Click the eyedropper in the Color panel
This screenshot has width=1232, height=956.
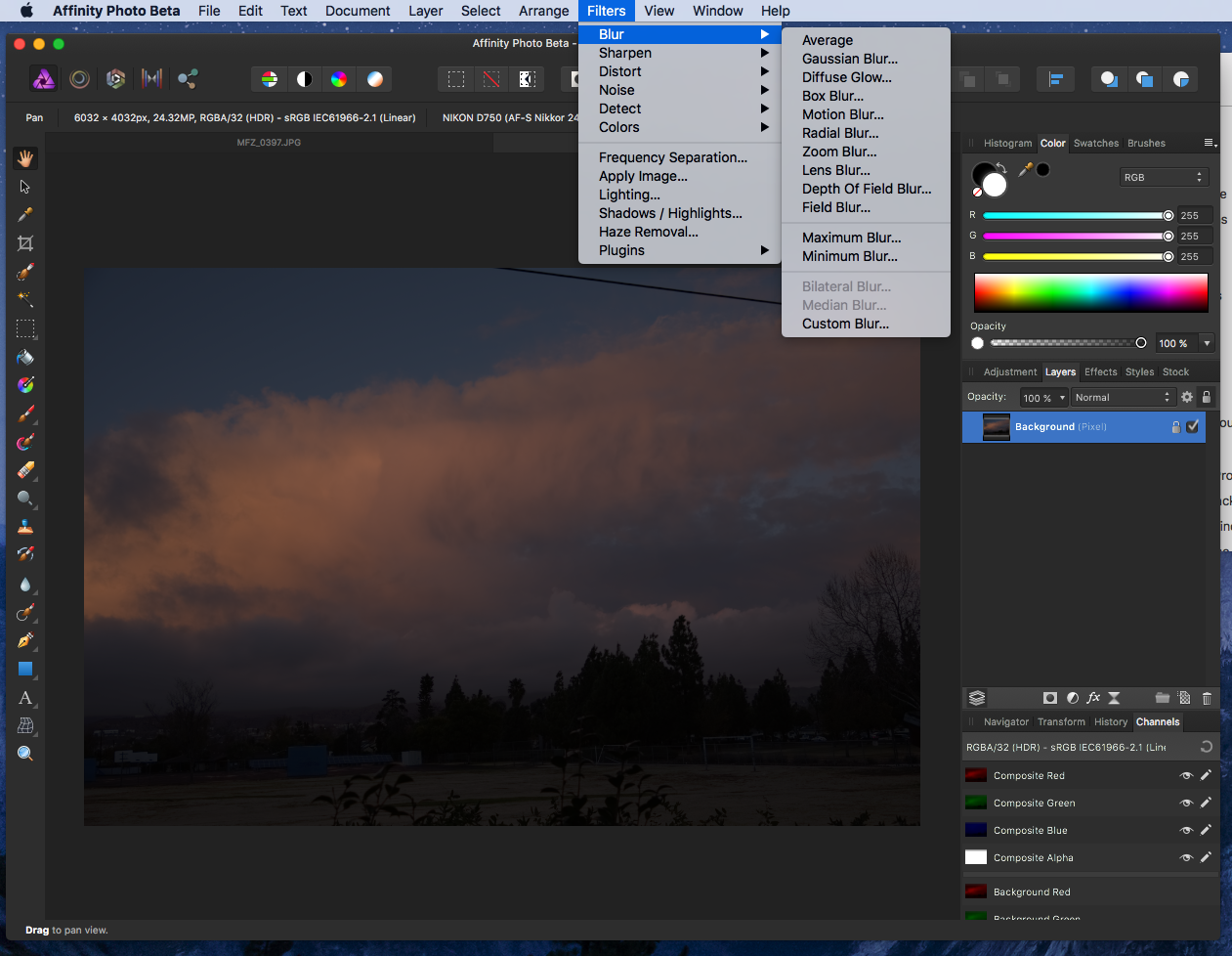point(1025,169)
